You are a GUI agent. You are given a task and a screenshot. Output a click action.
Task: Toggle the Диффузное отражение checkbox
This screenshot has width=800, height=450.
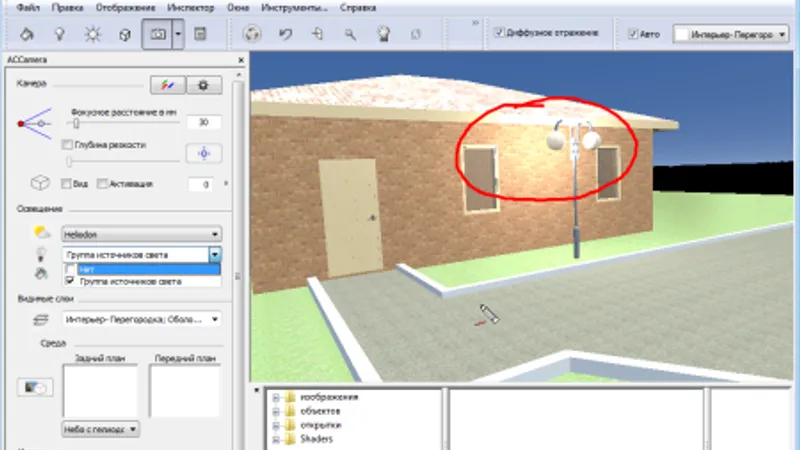(x=499, y=33)
